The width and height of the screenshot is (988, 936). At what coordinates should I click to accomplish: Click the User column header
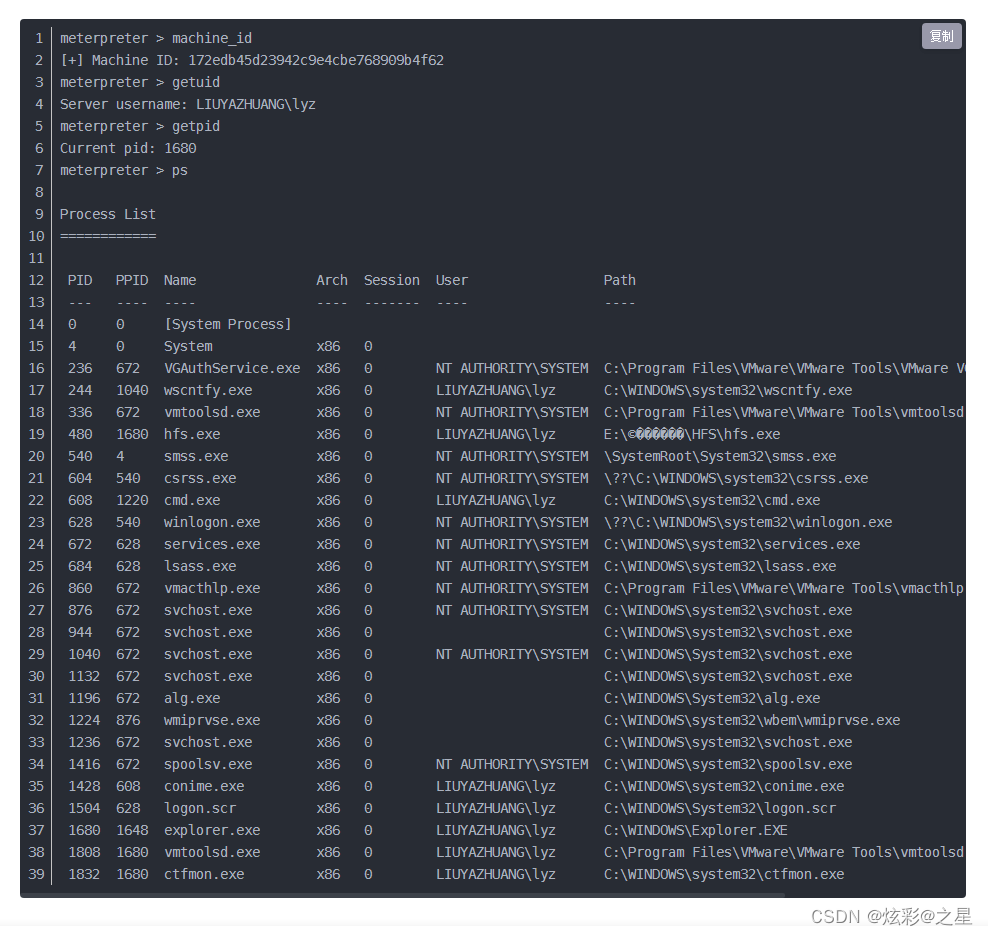(x=452, y=280)
